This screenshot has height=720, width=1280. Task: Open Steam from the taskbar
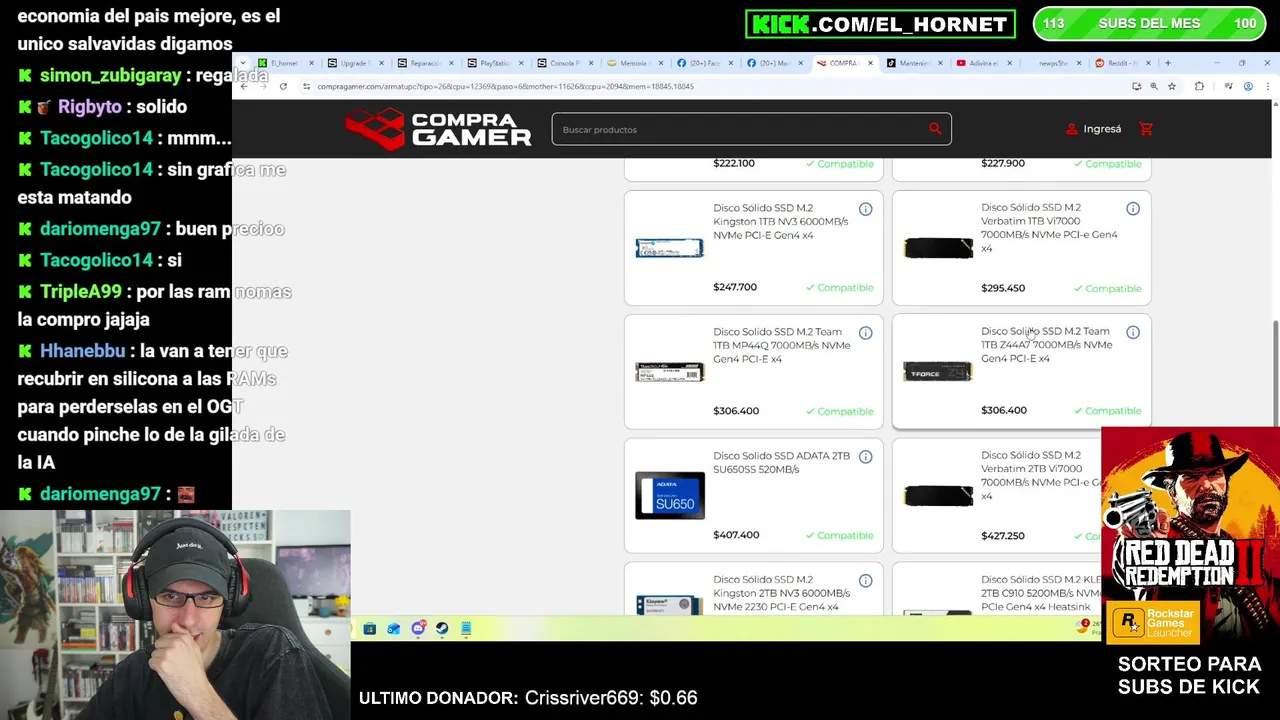(442, 629)
